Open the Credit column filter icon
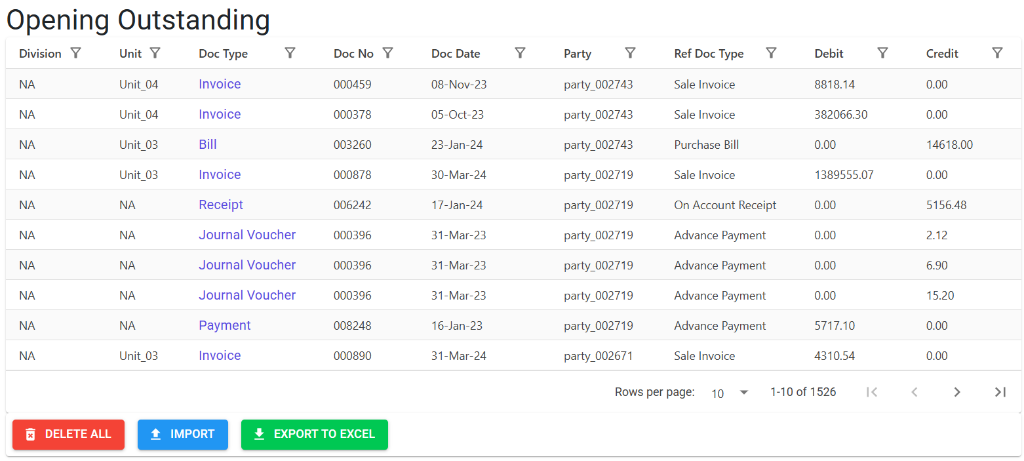The height and width of the screenshot is (461, 1024). (x=997, y=54)
